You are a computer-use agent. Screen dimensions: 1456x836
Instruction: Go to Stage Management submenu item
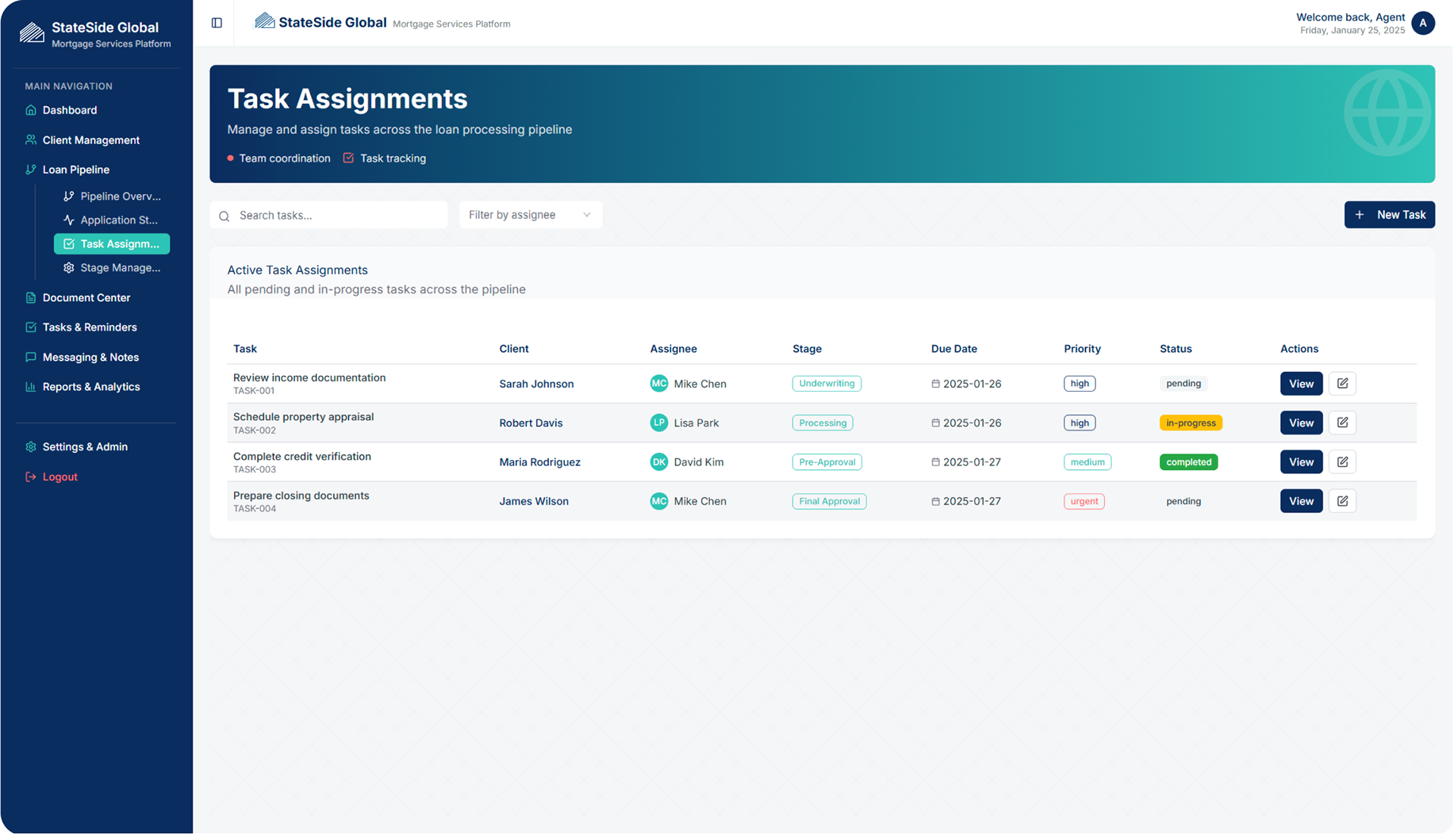(120, 268)
